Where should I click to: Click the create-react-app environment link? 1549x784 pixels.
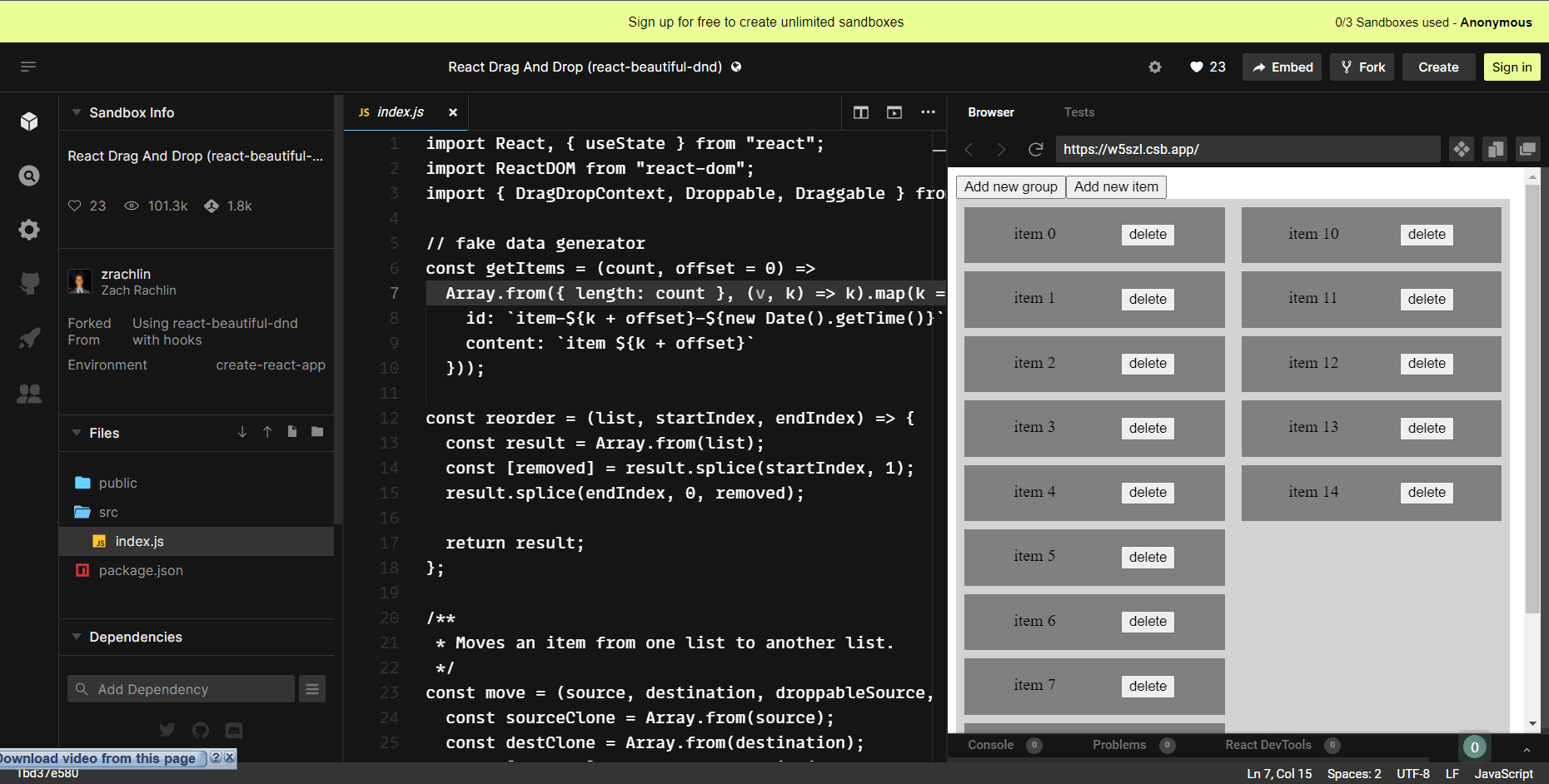tap(271, 365)
